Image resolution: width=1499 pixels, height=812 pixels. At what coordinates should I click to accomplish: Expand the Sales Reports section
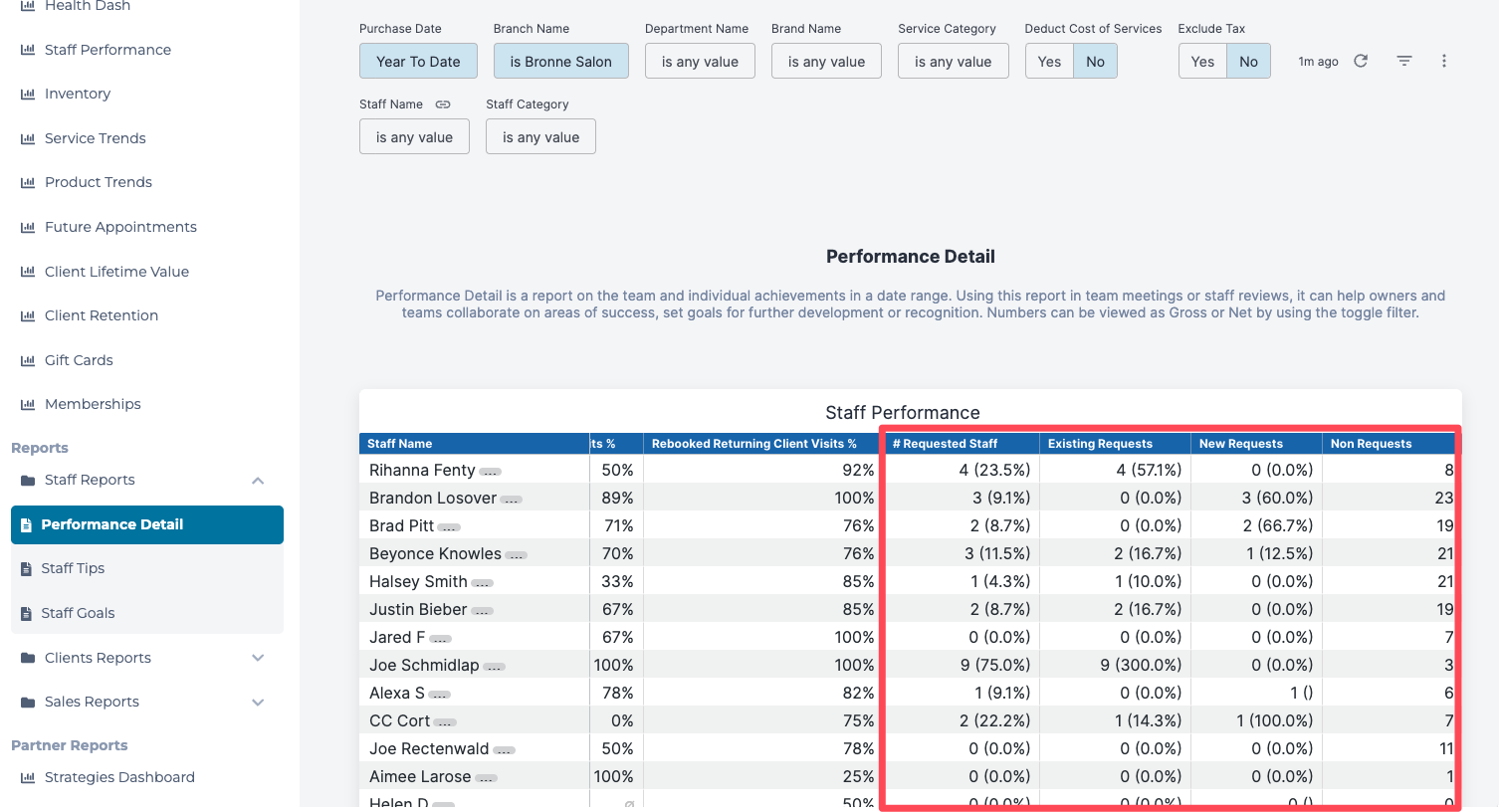[x=258, y=703]
